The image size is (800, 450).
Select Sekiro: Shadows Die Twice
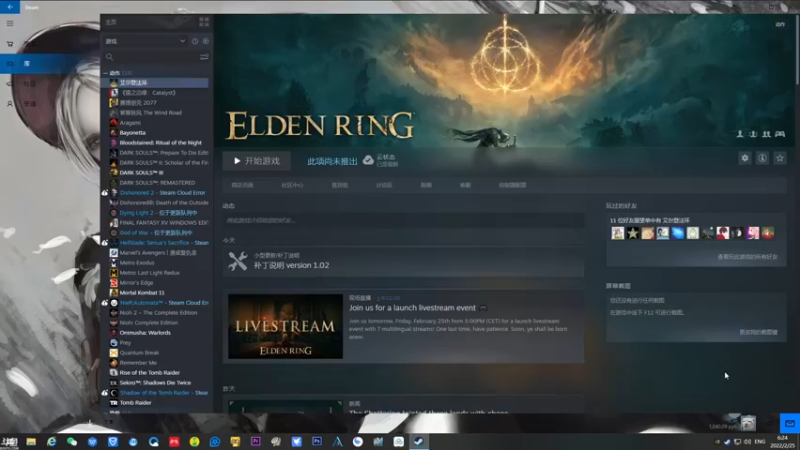coord(155,383)
